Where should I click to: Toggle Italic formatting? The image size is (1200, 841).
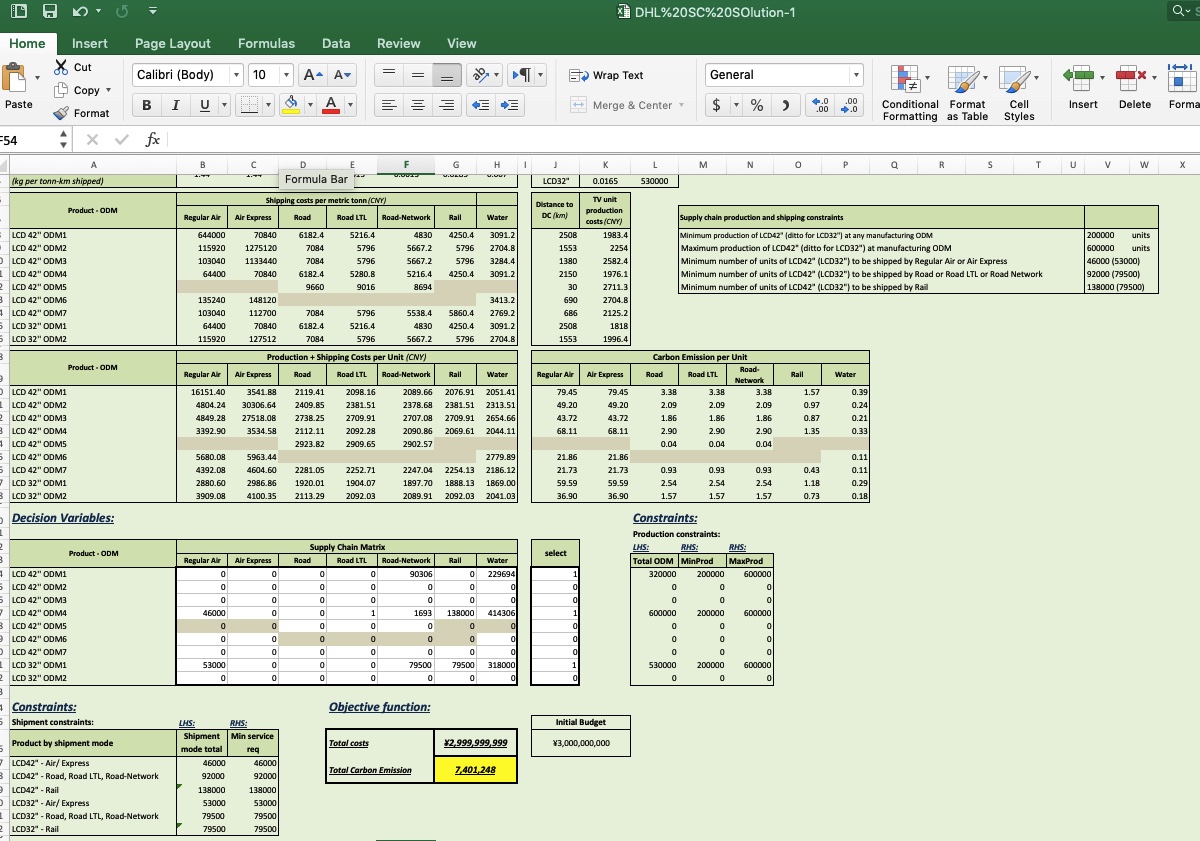coord(175,106)
